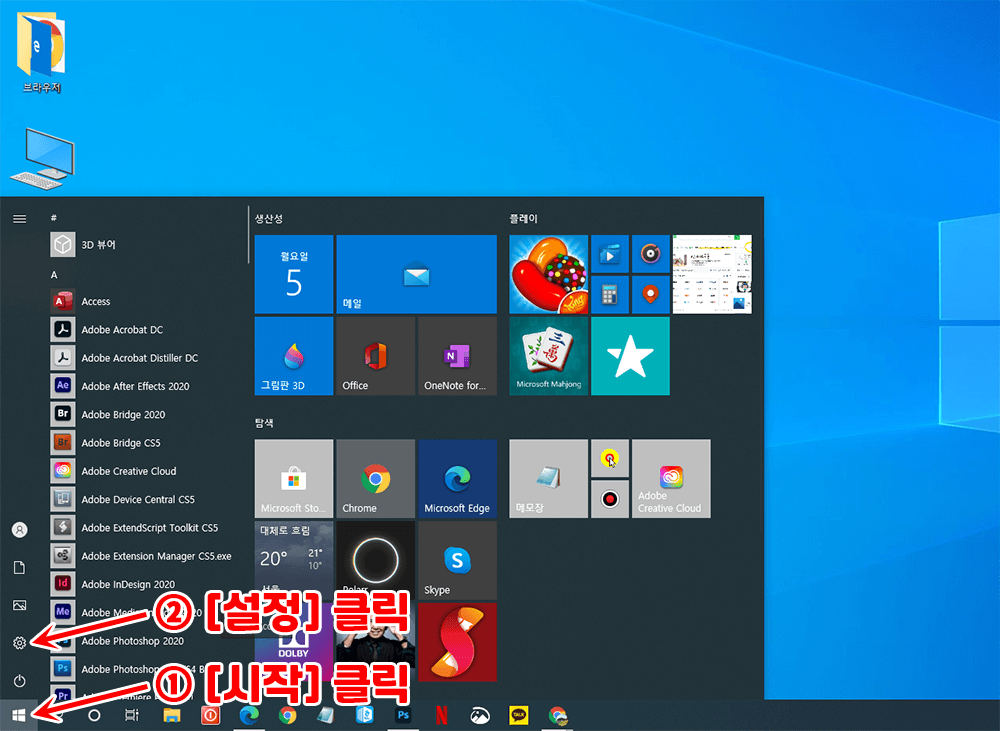Open KakaoTalk on taskbar
Image resolution: width=1000 pixels, height=731 pixels.
coord(518,715)
